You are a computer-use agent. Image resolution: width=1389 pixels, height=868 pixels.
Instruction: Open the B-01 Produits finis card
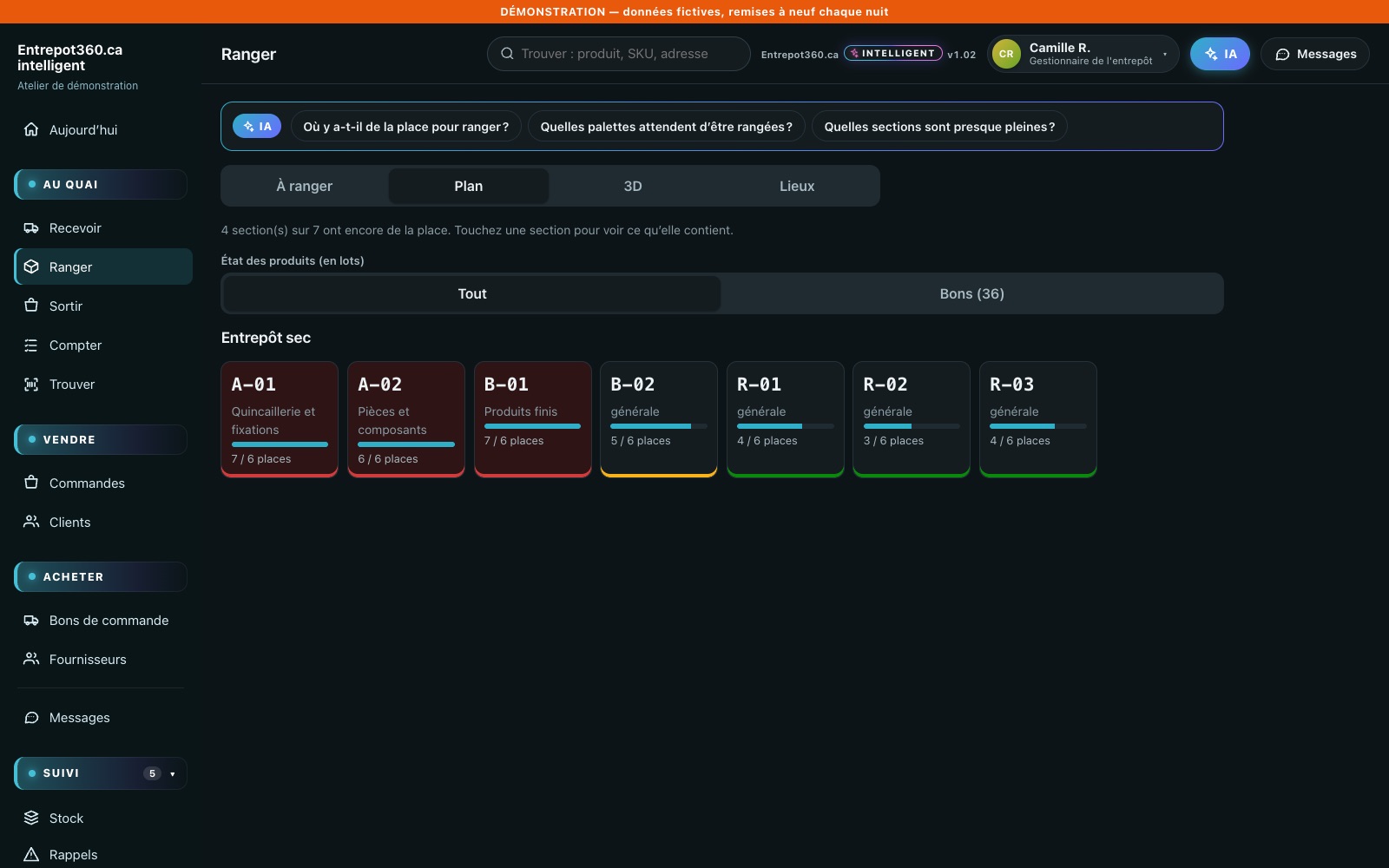533,419
